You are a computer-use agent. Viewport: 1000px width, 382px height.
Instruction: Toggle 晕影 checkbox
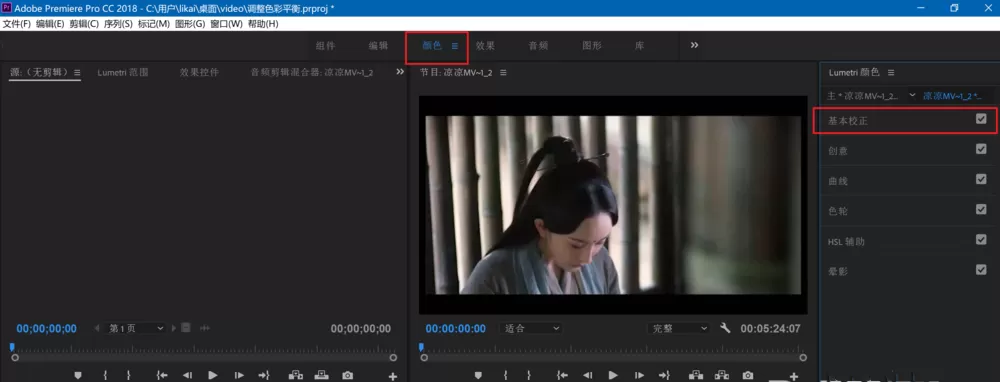click(981, 270)
